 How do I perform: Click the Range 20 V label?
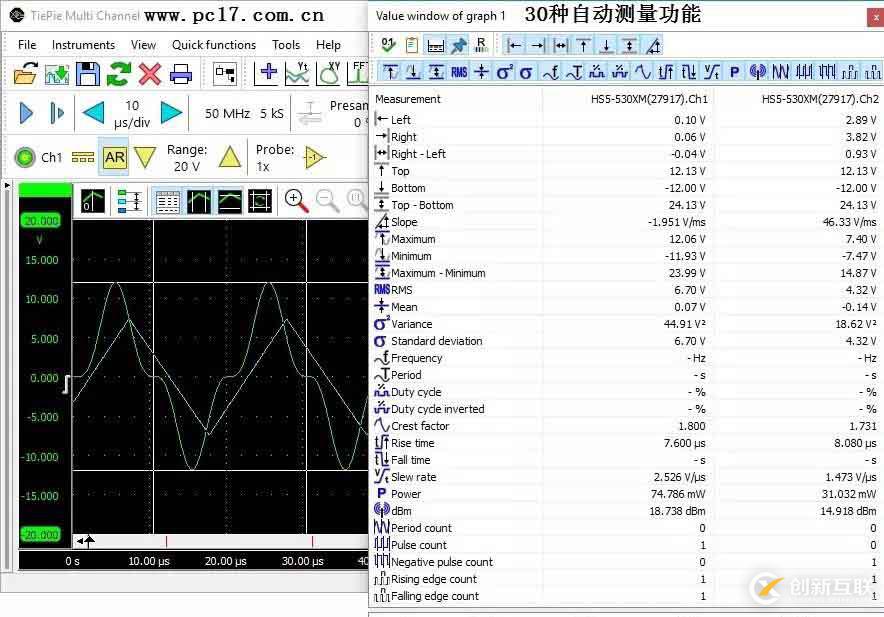pos(187,158)
